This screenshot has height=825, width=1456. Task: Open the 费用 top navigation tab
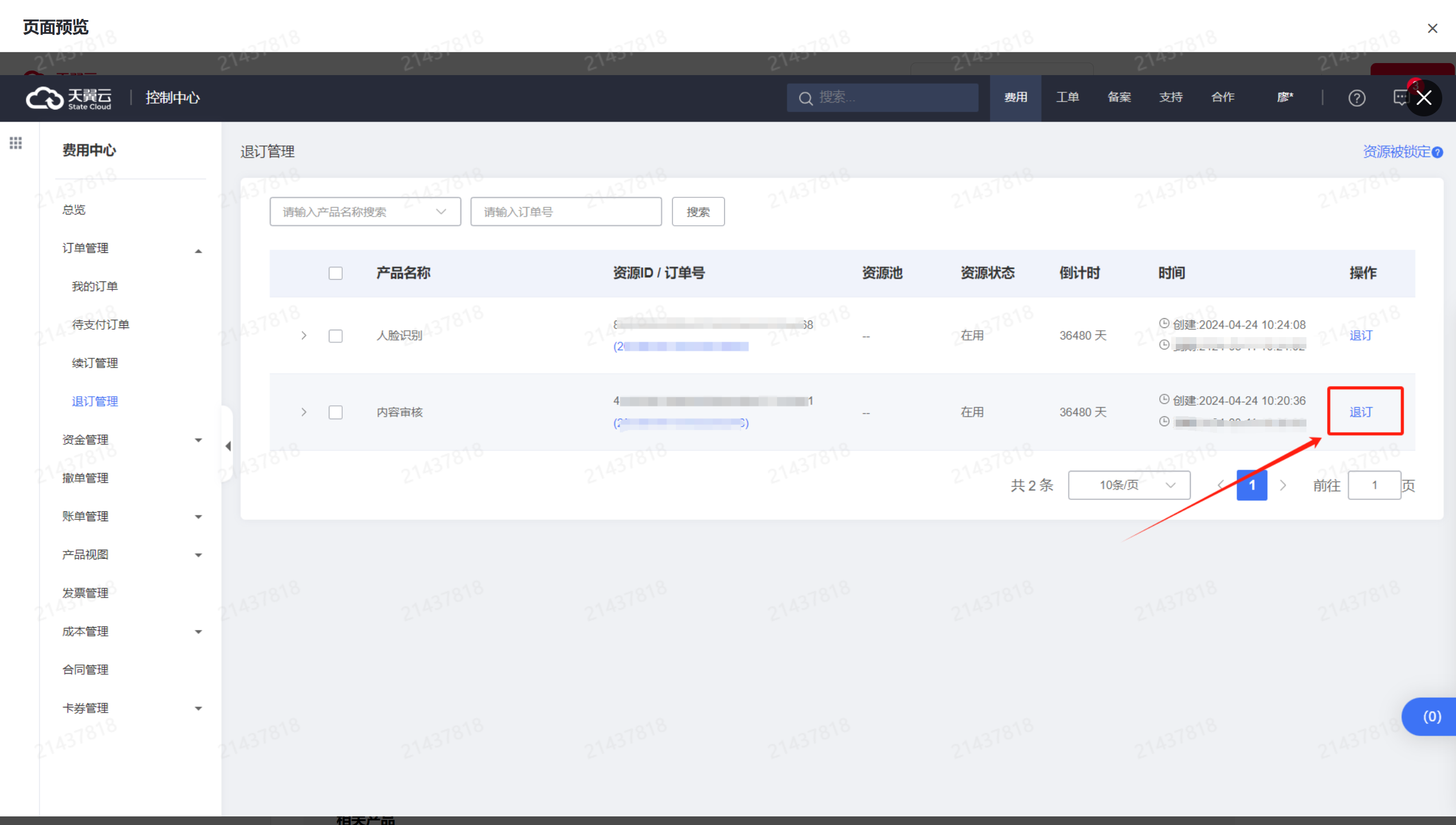[1015, 98]
